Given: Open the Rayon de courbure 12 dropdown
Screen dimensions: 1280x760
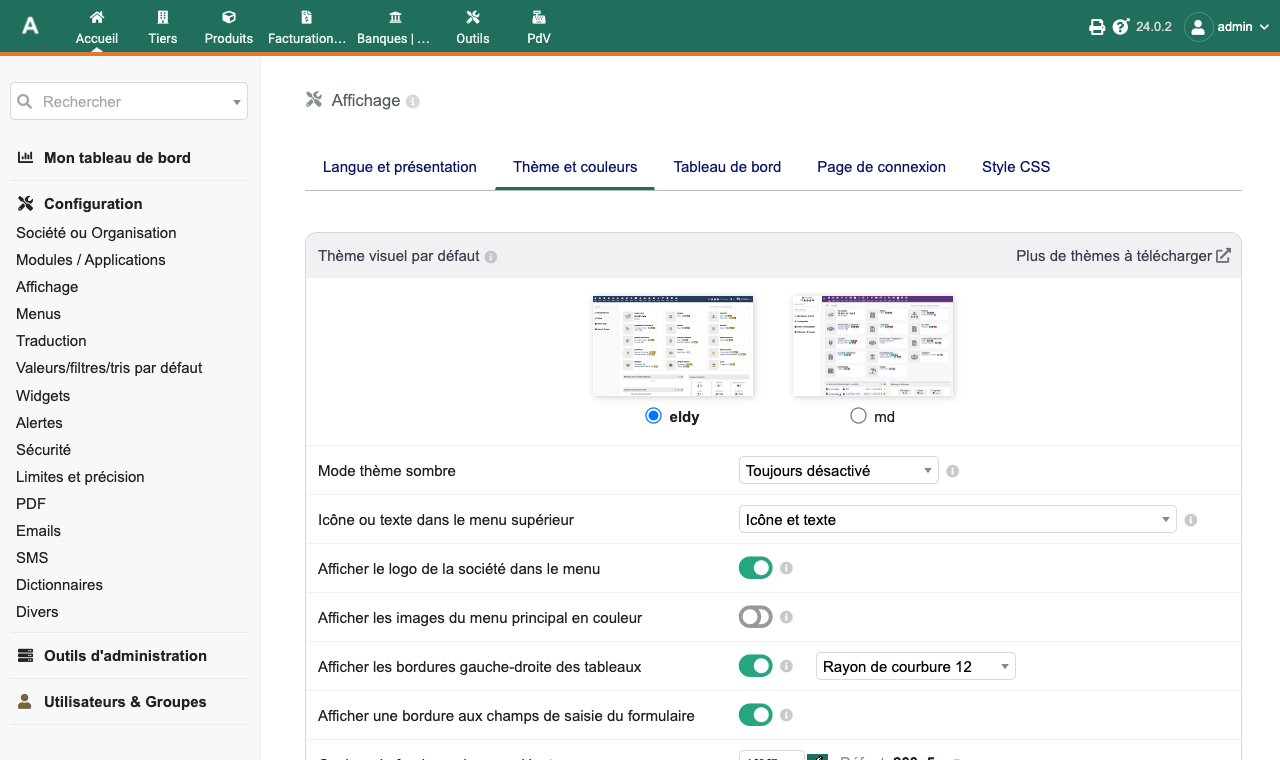Looking at the screenshot, I should click(x=916, y=666).
